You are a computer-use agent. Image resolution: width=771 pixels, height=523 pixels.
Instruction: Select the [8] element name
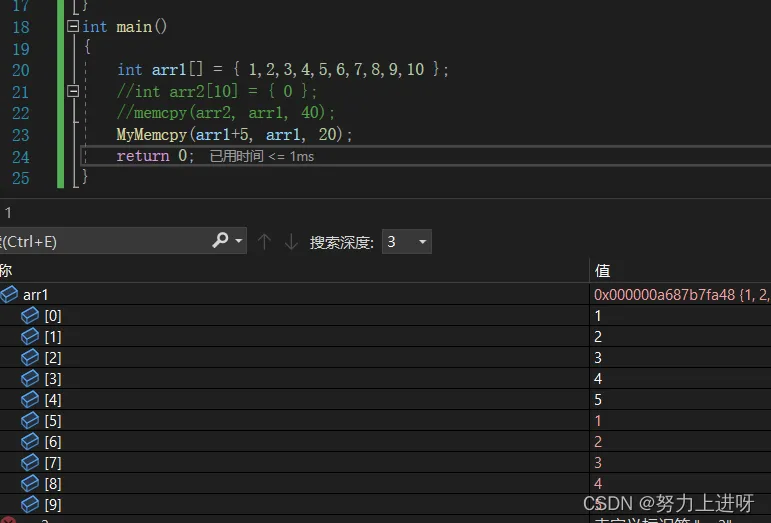[x=53, y=484]
